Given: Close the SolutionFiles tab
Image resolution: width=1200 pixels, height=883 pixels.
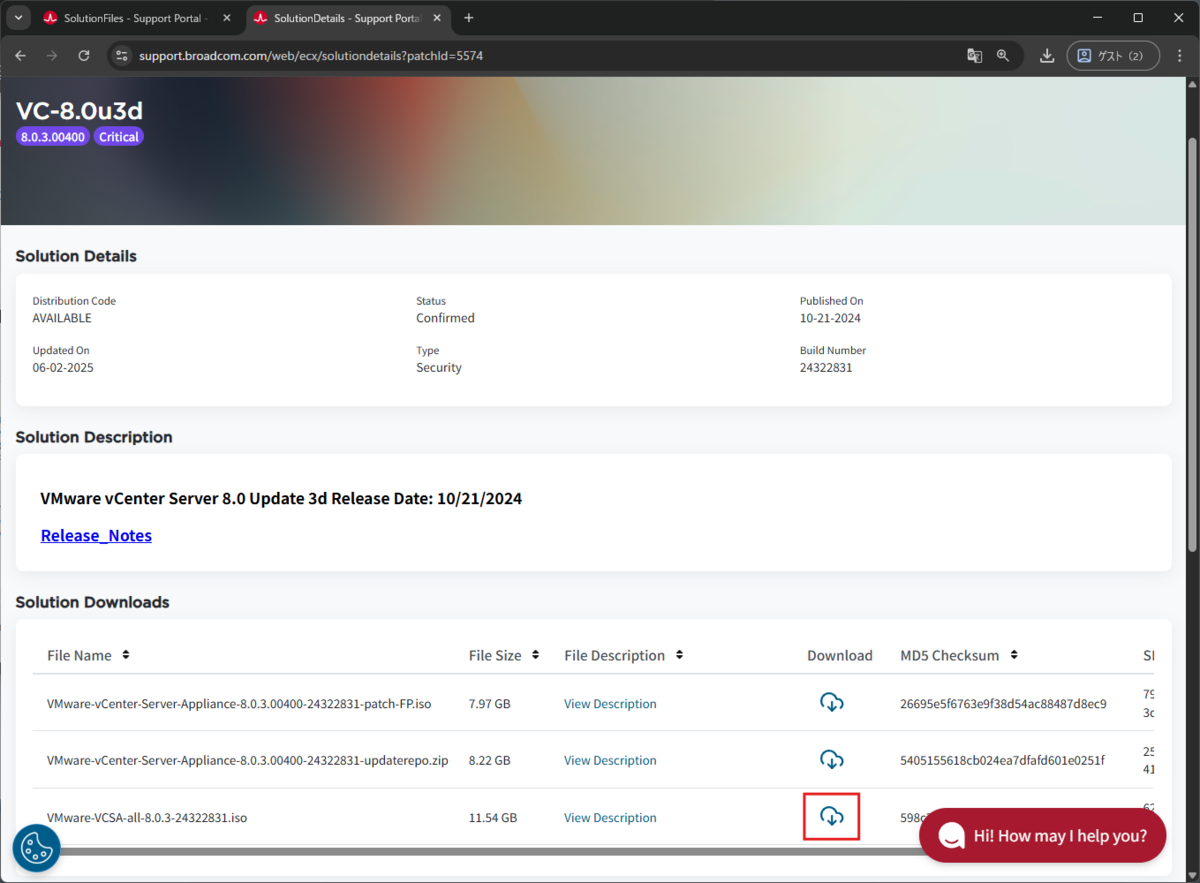Looking at the screenshot, I should point(228,18).
